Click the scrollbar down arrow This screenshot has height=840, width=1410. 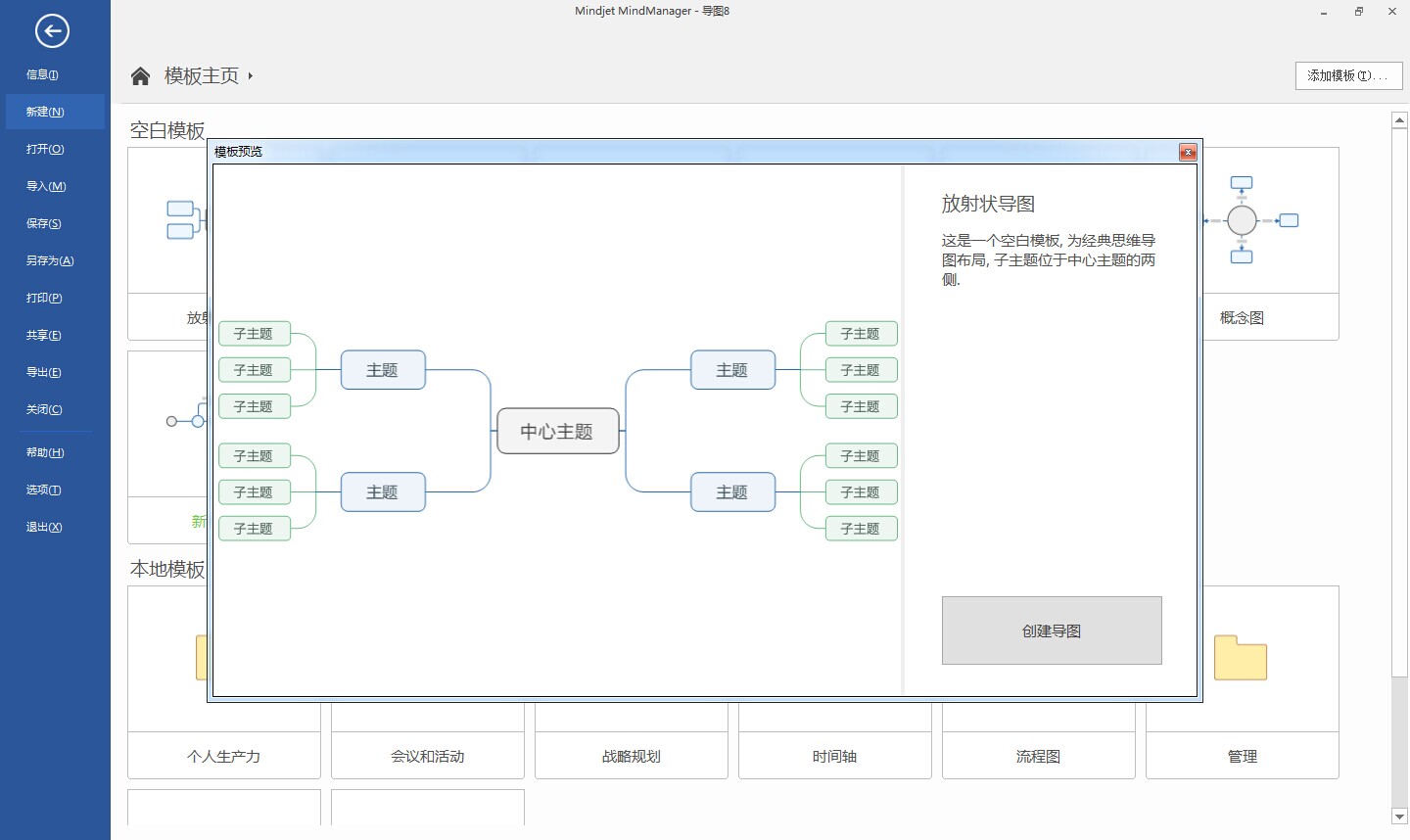click(x=1398, y=817)
